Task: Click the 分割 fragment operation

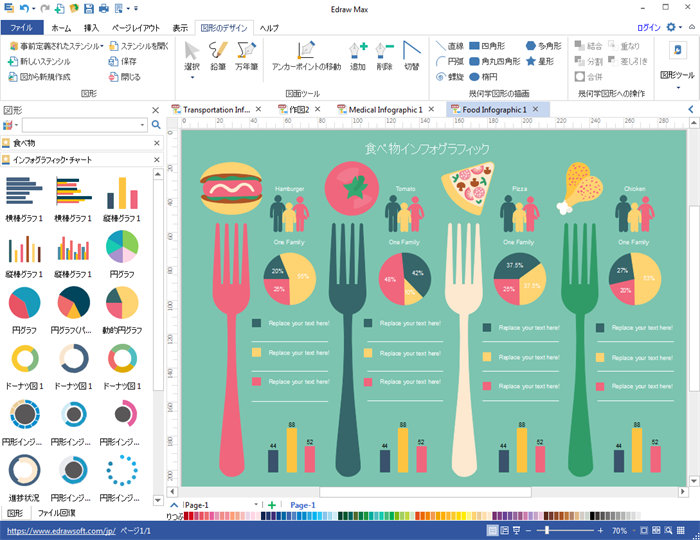Action: pyautogui.click(x=588, y=61)
